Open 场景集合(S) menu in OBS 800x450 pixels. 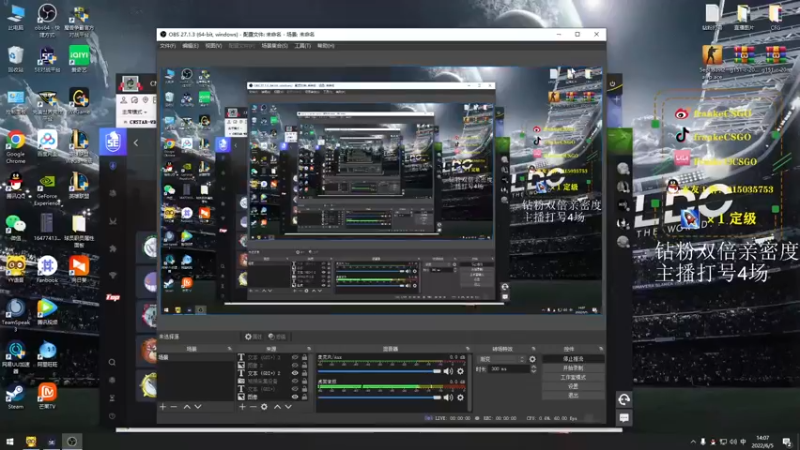point(274,46)
